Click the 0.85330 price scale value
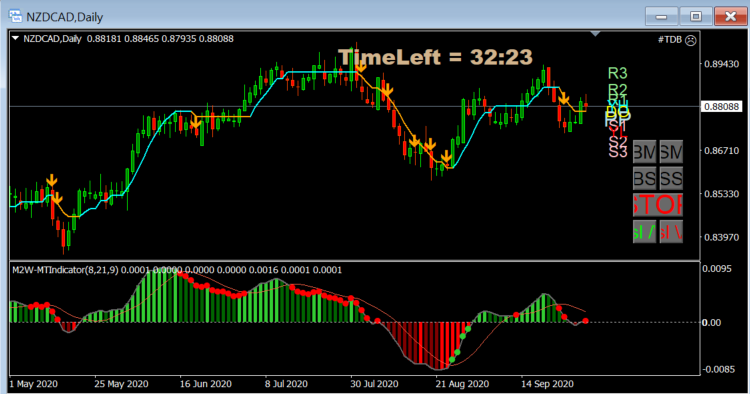 point(721,194)
